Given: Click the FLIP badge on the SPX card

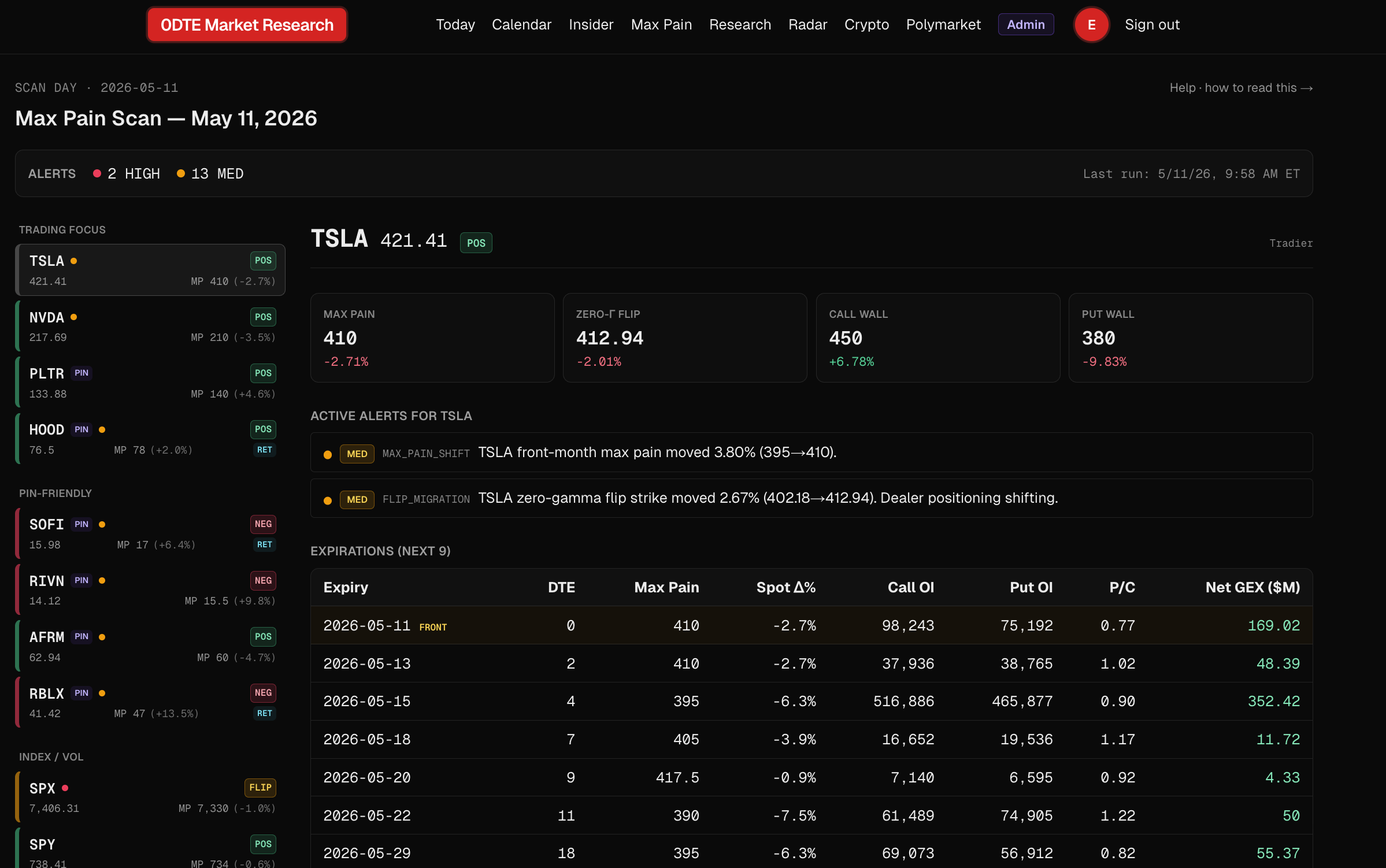Looking at the screenshot, I should coord(260,788).
